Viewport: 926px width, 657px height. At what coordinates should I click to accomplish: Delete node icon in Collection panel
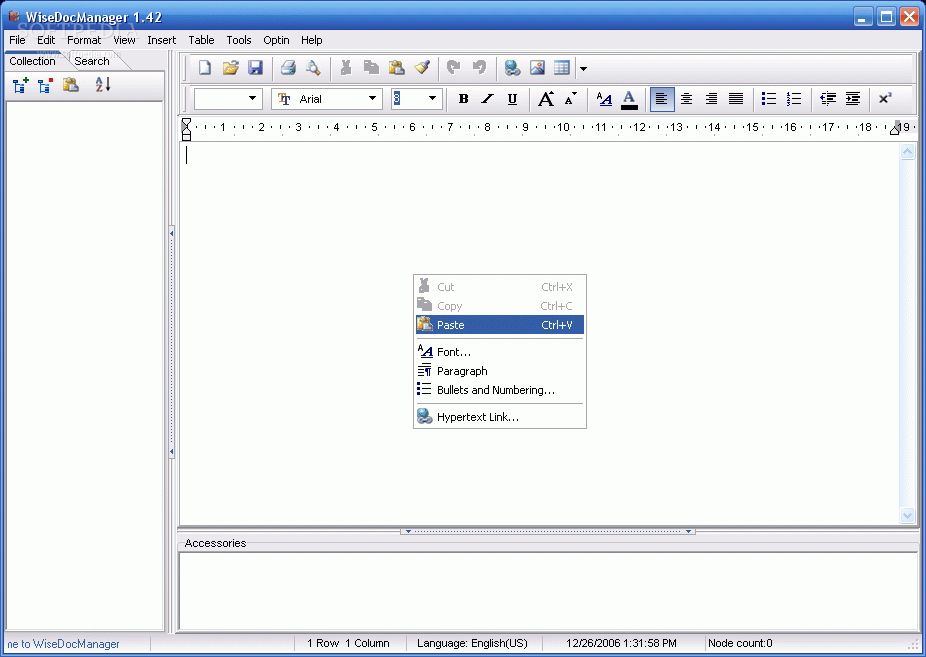(45, 85)
